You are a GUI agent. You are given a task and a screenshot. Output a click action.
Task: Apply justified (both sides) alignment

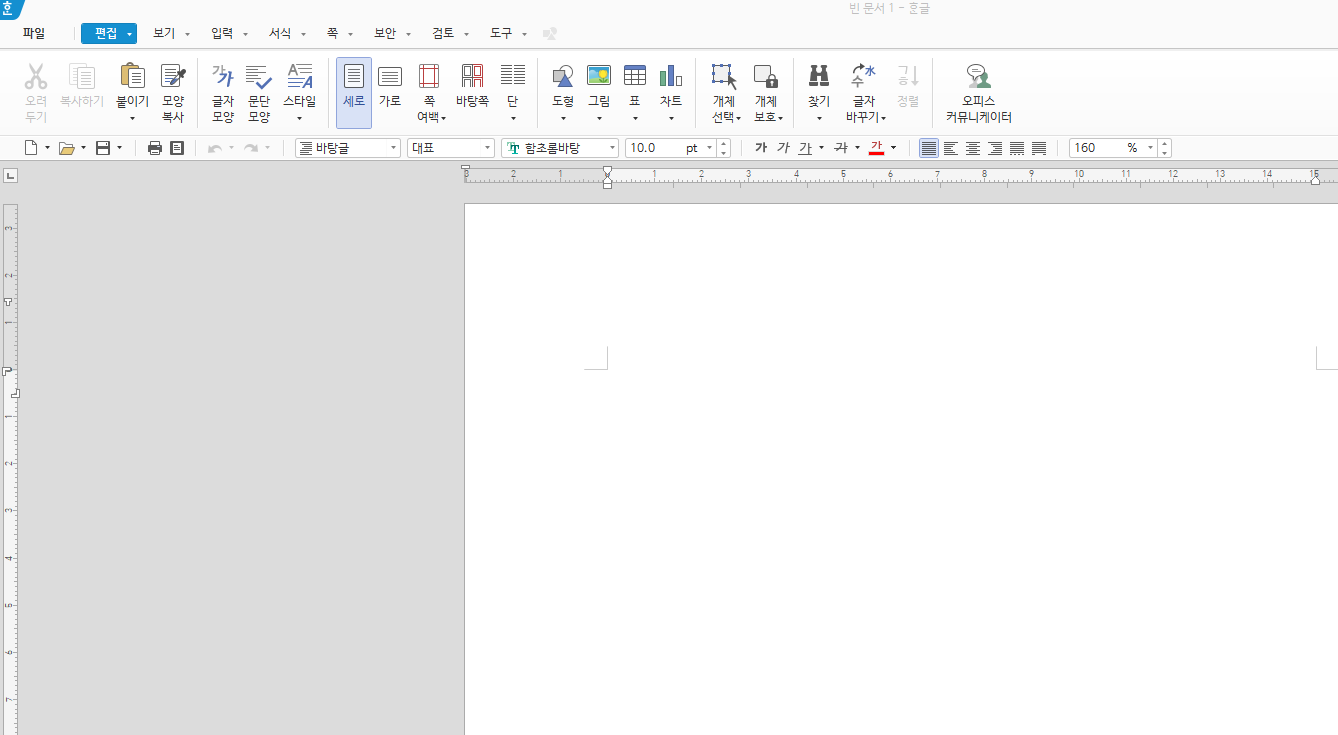click(x=929, y=148)
